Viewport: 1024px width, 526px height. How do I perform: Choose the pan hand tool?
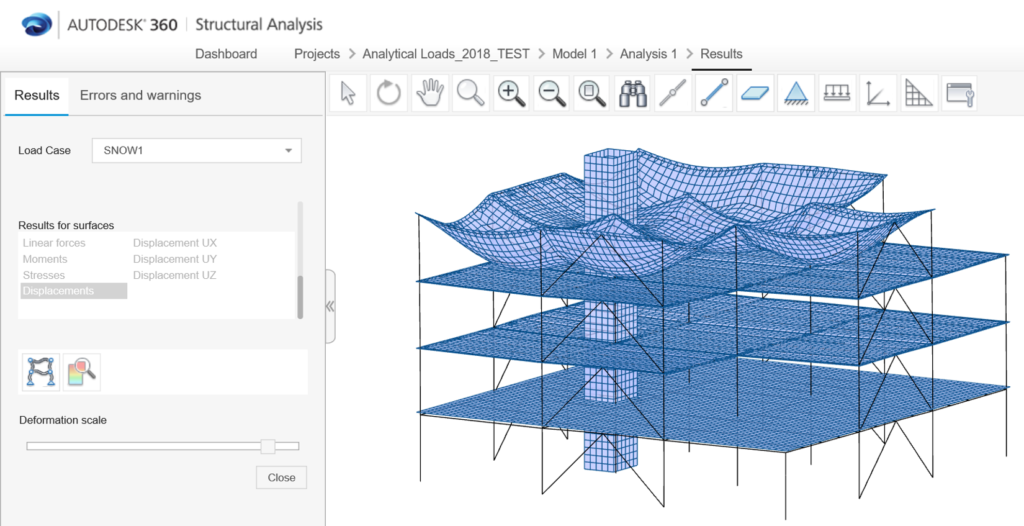pos(430,94)
